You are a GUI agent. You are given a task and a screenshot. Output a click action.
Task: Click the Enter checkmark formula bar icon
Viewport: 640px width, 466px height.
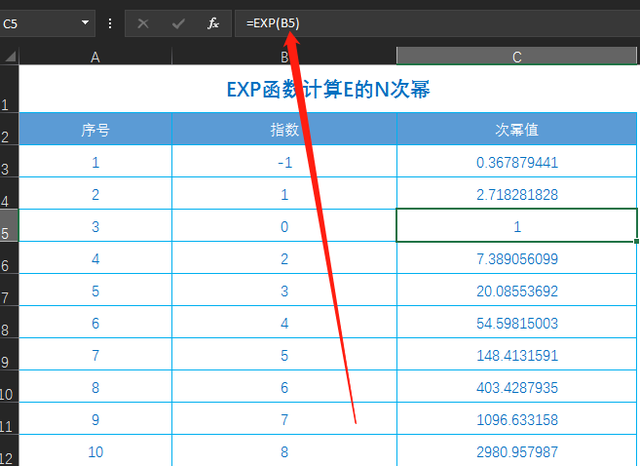[x=178, y=23]
